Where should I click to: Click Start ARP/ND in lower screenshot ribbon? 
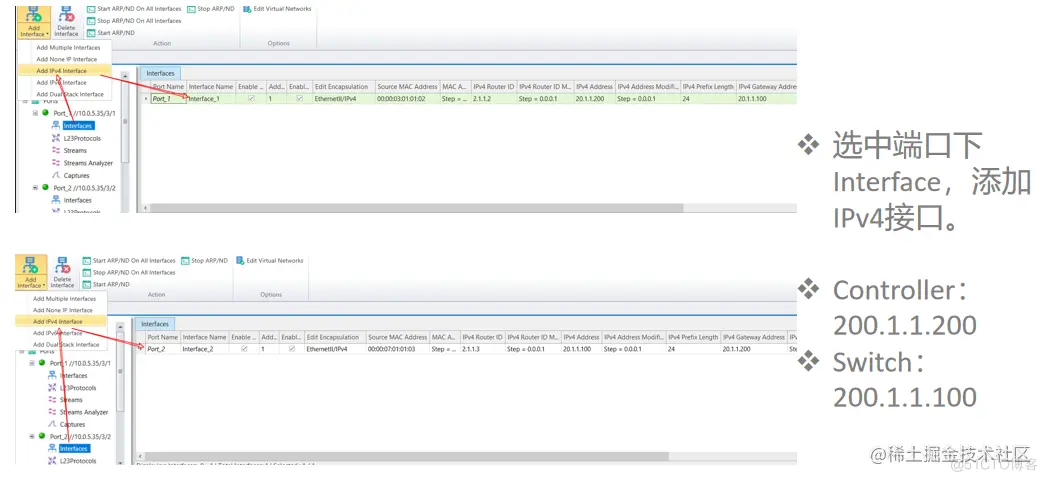coord(106,284)
